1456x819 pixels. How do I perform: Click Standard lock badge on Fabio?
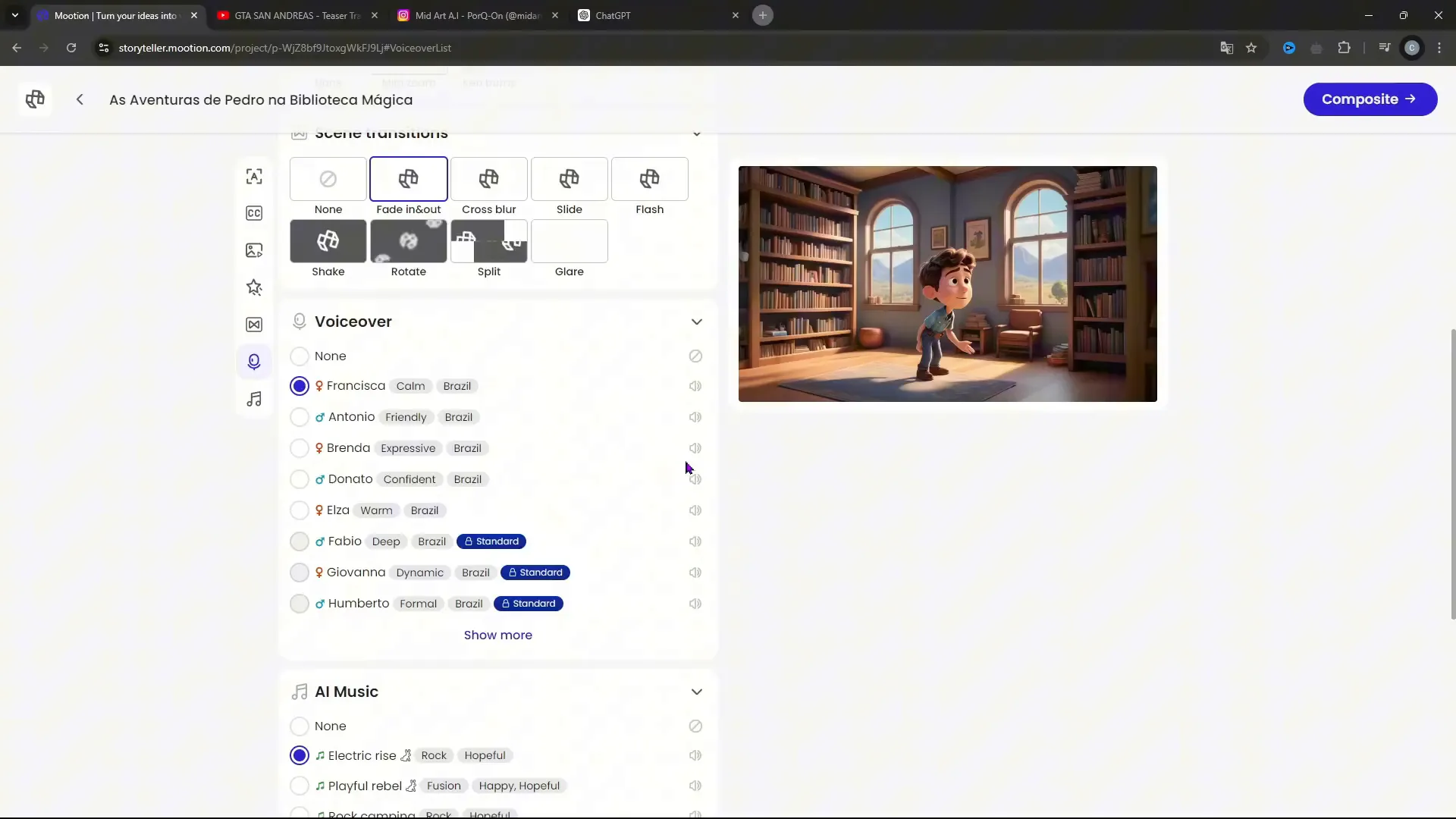491,541
